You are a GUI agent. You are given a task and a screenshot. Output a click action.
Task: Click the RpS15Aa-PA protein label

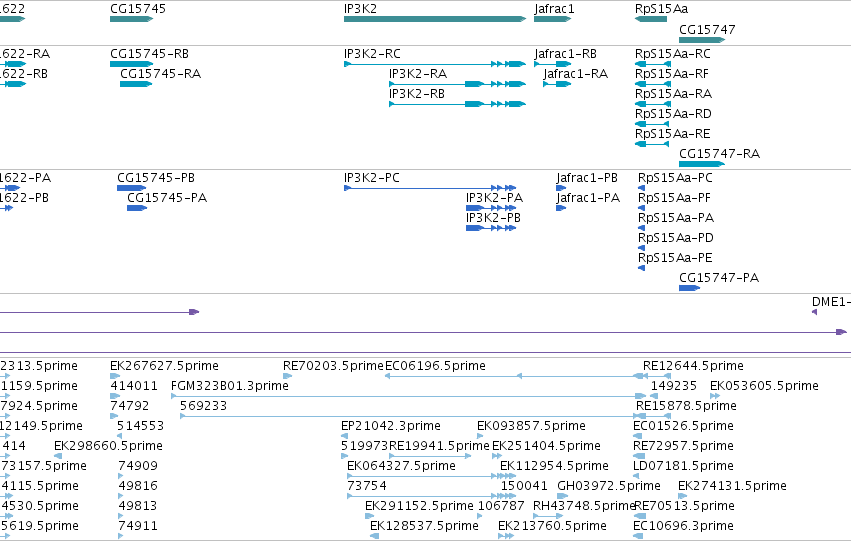tap(676, 218)
